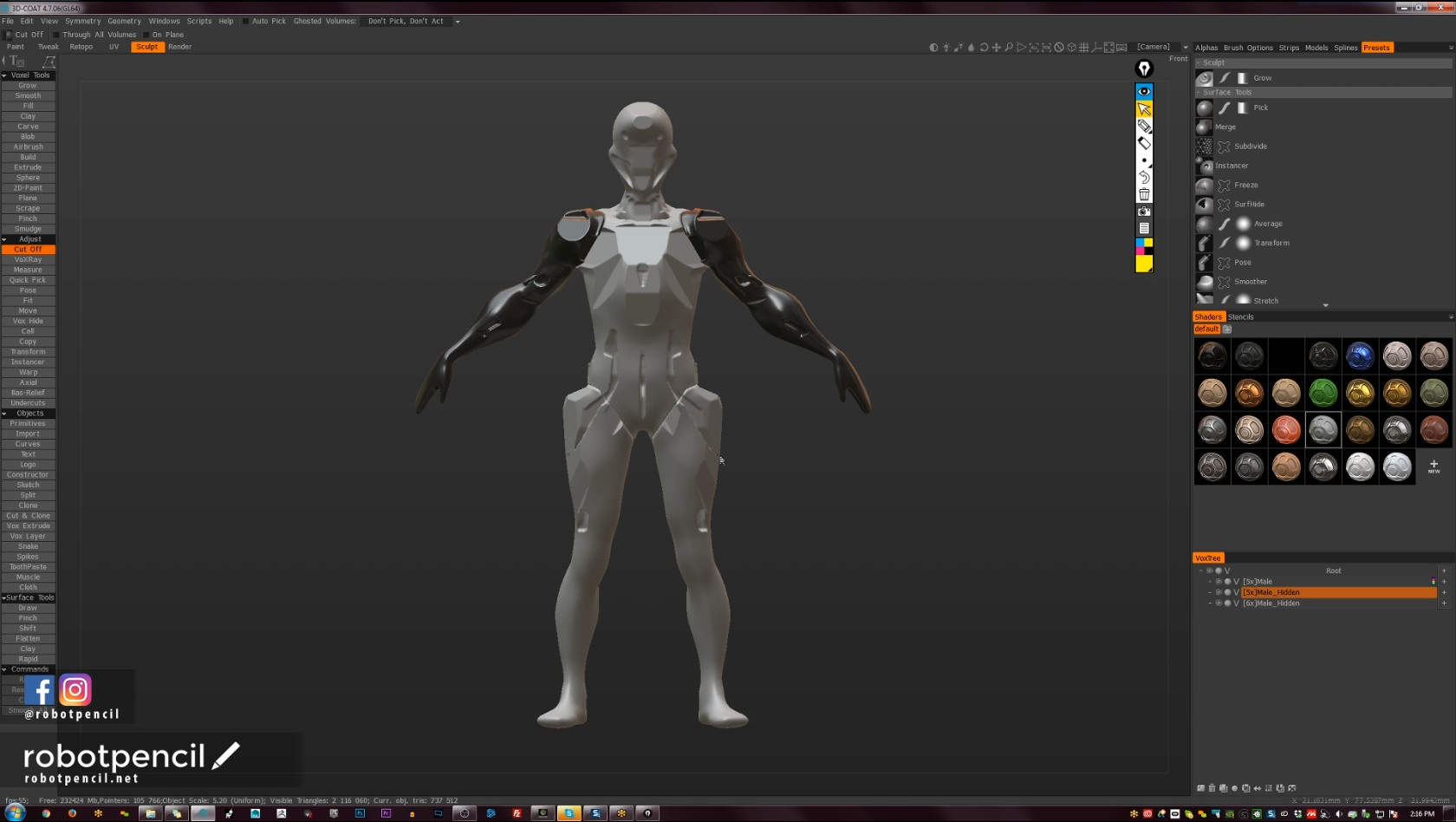Toggle visibility eye of [6x]Male_Hidden layer

tap(1219, 603)
